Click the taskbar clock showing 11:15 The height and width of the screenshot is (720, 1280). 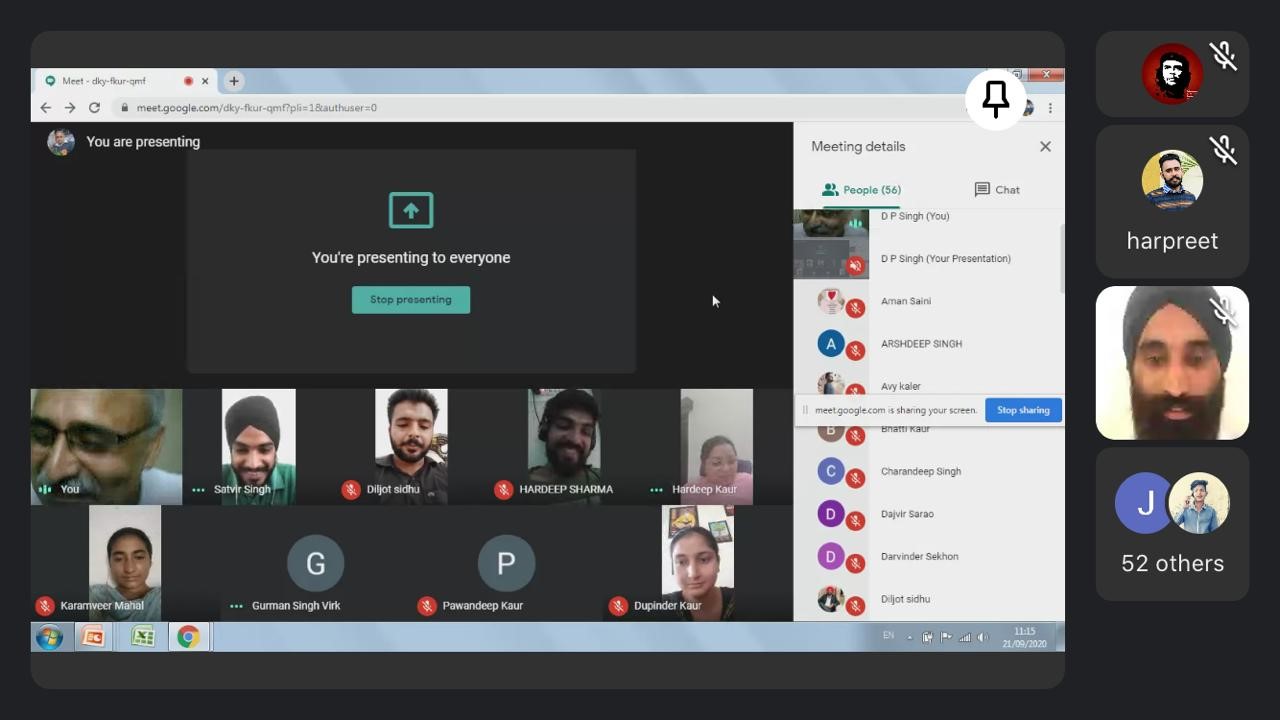click(x=1025, y=637)
